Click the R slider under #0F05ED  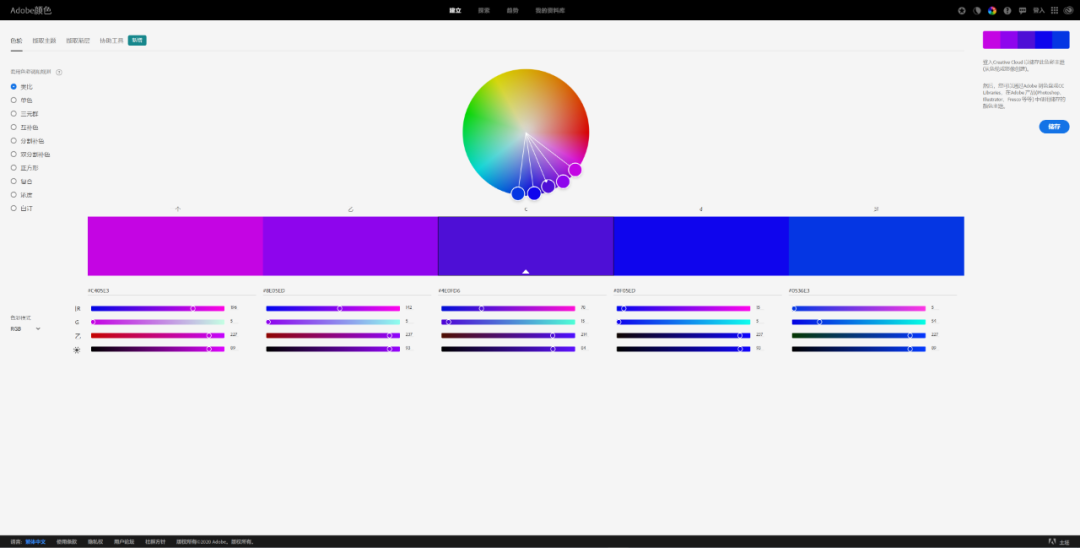click(683, 308)
